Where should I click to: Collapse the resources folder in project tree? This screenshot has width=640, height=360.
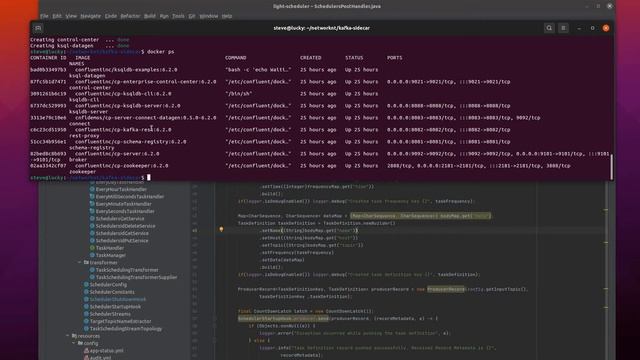(x=68, y=336)
